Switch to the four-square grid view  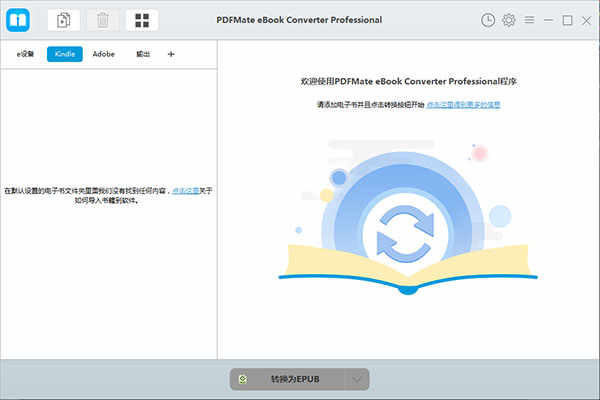click(x=141, y=20)
